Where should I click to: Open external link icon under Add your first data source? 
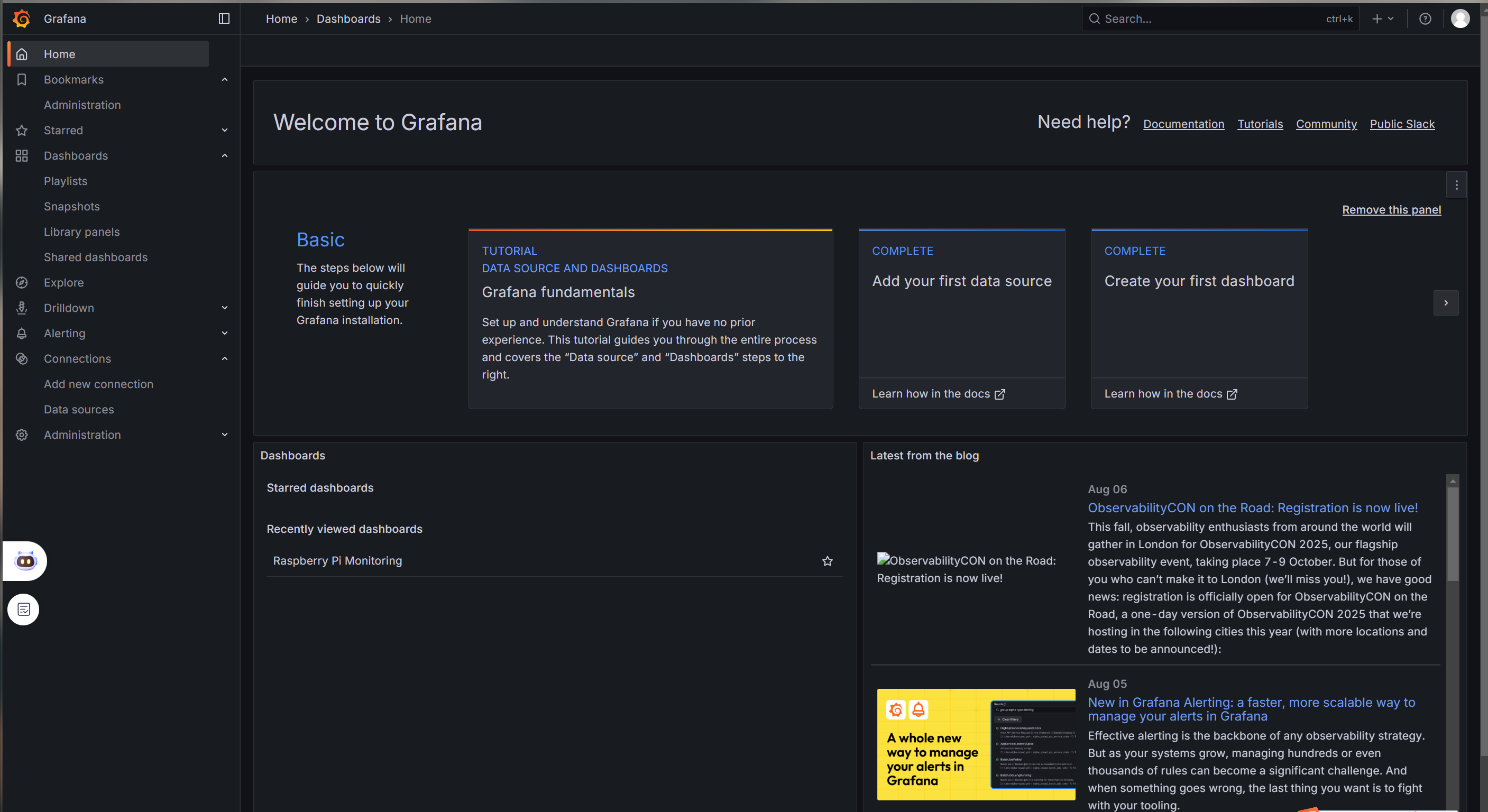[1000, 394]
